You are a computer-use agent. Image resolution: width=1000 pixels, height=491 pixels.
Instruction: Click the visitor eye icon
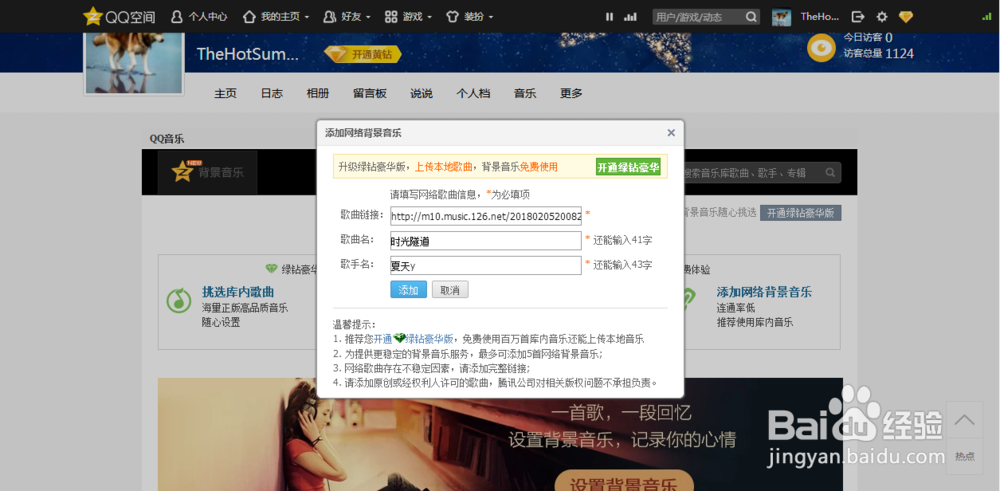(821, 48)
